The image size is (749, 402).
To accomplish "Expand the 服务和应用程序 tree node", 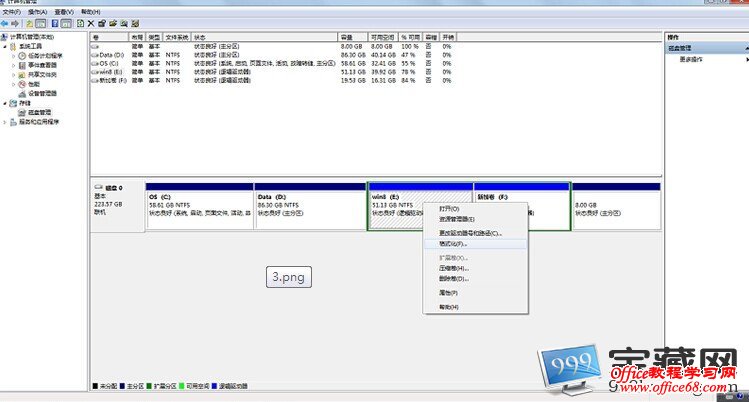I will 5,122.
